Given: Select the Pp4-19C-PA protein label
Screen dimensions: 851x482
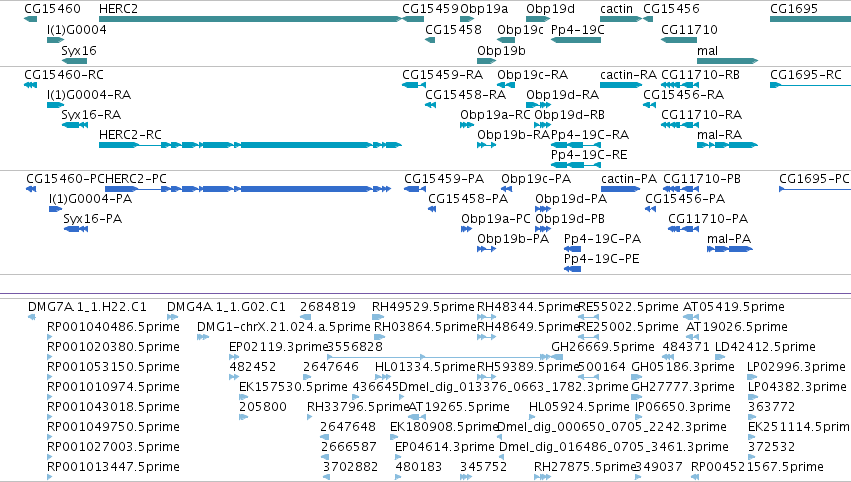Looking at the screenshot, I should point(602,239).
